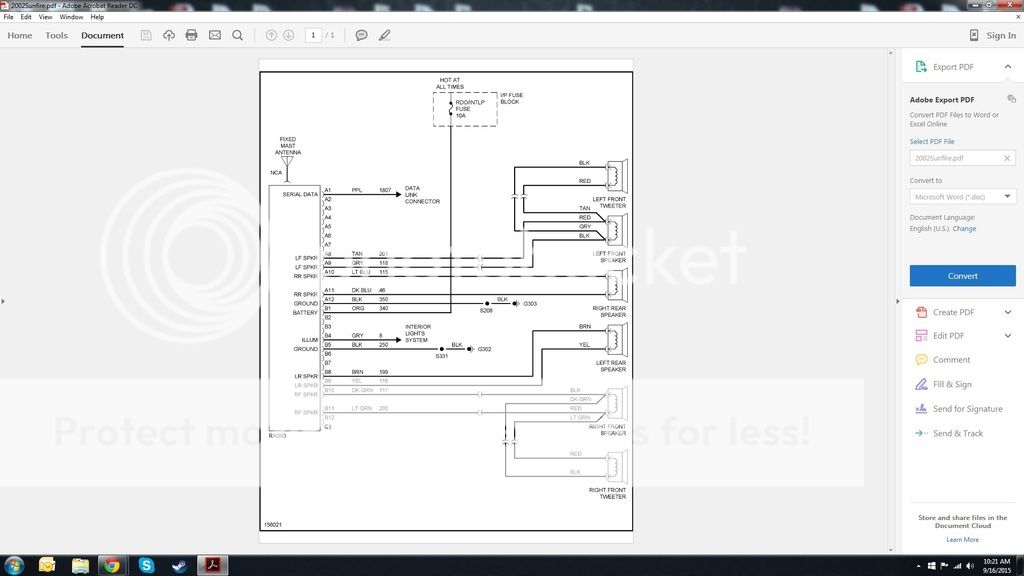This screenshot has height=576, width=1024.
Task: Click the cloud upload icon
Action: [169, 35]
